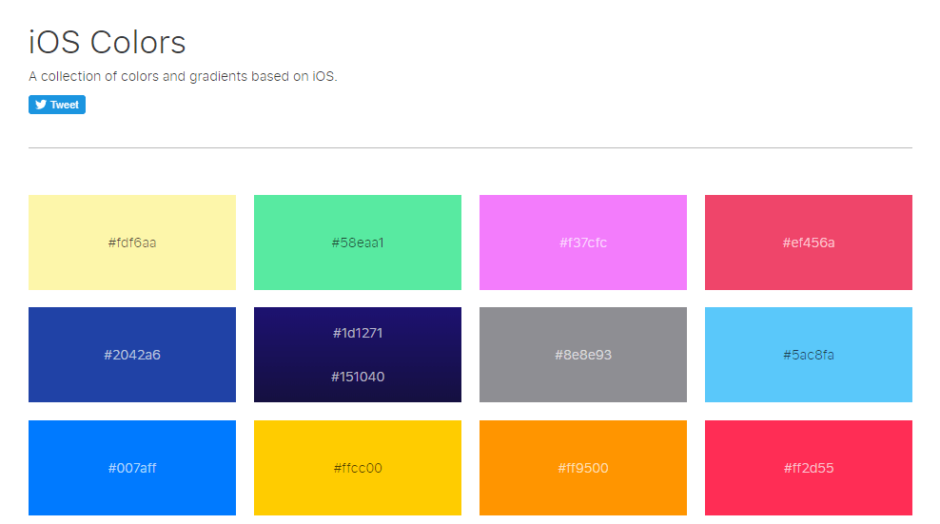Select the pale yellow #fdf6aa swatch
This screenshot has height=524, width=940.
[132, 242]
